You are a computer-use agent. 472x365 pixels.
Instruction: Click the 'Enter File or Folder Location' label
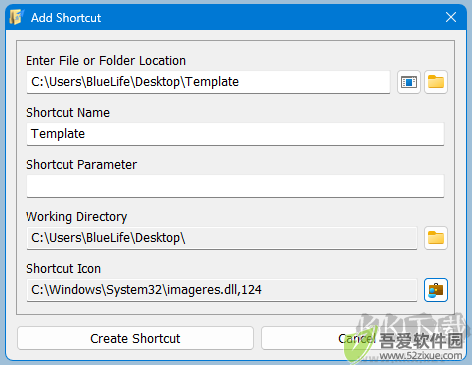click(x=106, y=61)
